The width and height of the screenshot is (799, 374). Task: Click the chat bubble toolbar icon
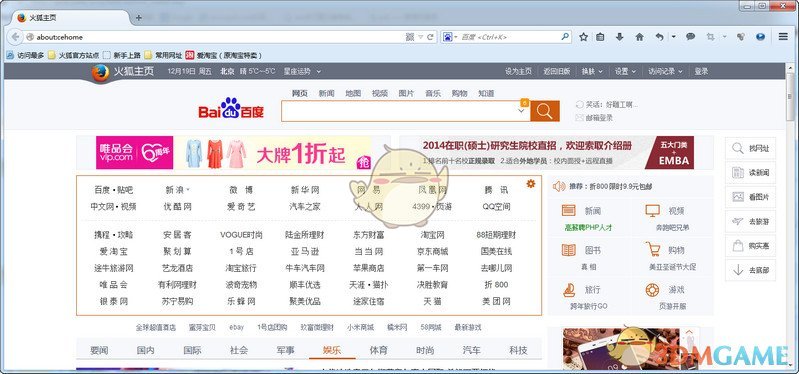[690, 37]
